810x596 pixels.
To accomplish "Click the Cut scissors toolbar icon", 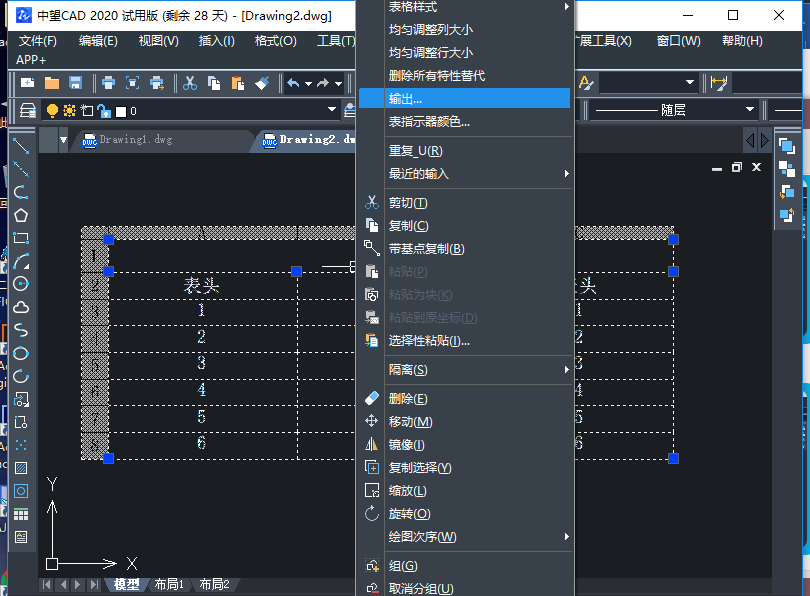I will pyautogui.click(x=190, y=83).
